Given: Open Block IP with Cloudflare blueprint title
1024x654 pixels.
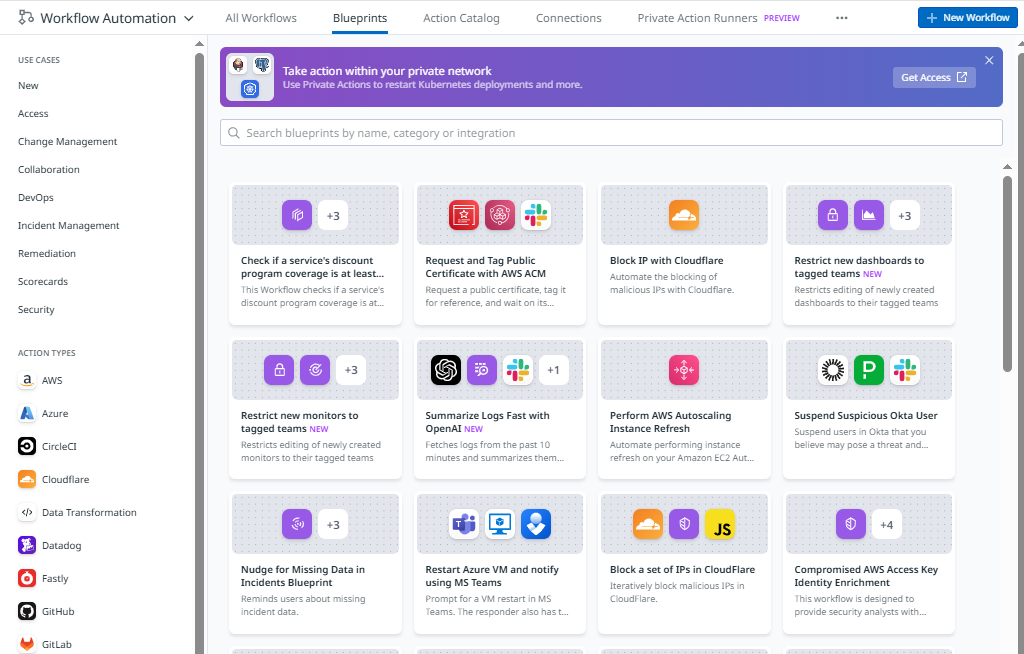Looking at the screenshot, I should coord(666,261).
